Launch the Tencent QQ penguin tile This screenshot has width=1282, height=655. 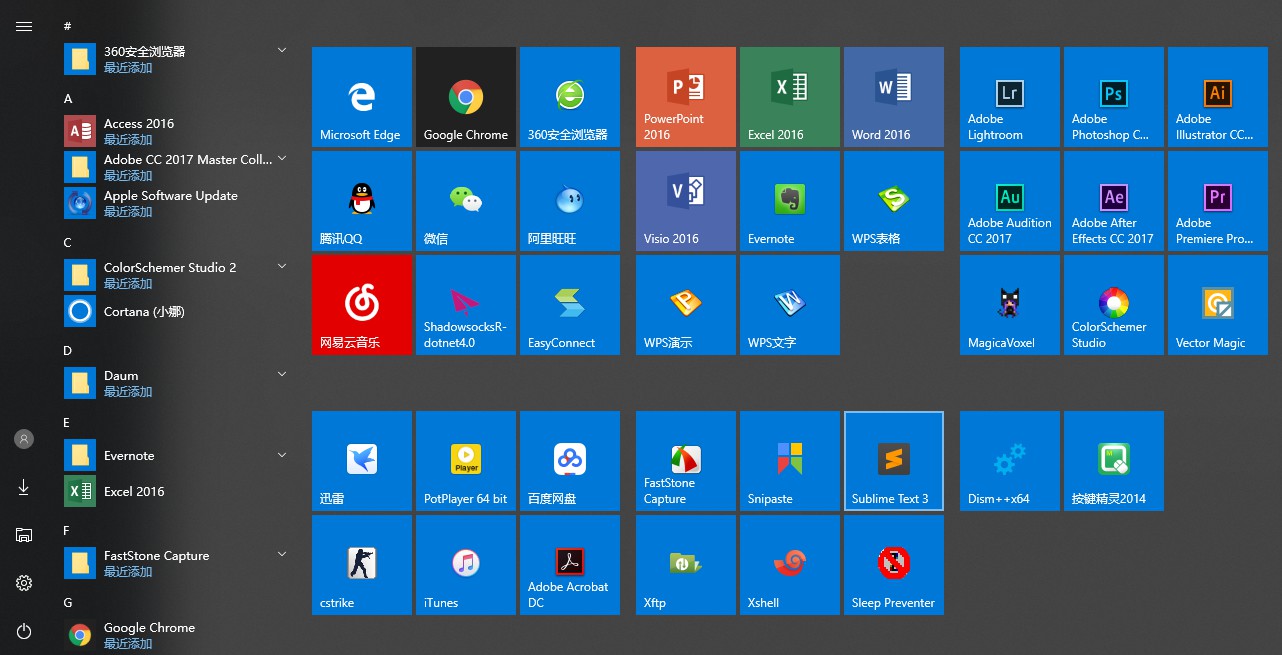[361, 201]
